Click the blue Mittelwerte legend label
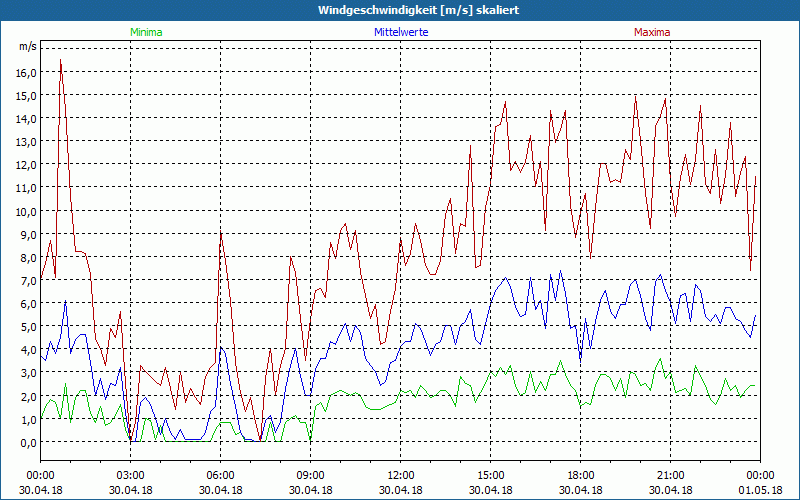This screenshot has width=800, height=500. pos(401,32)
